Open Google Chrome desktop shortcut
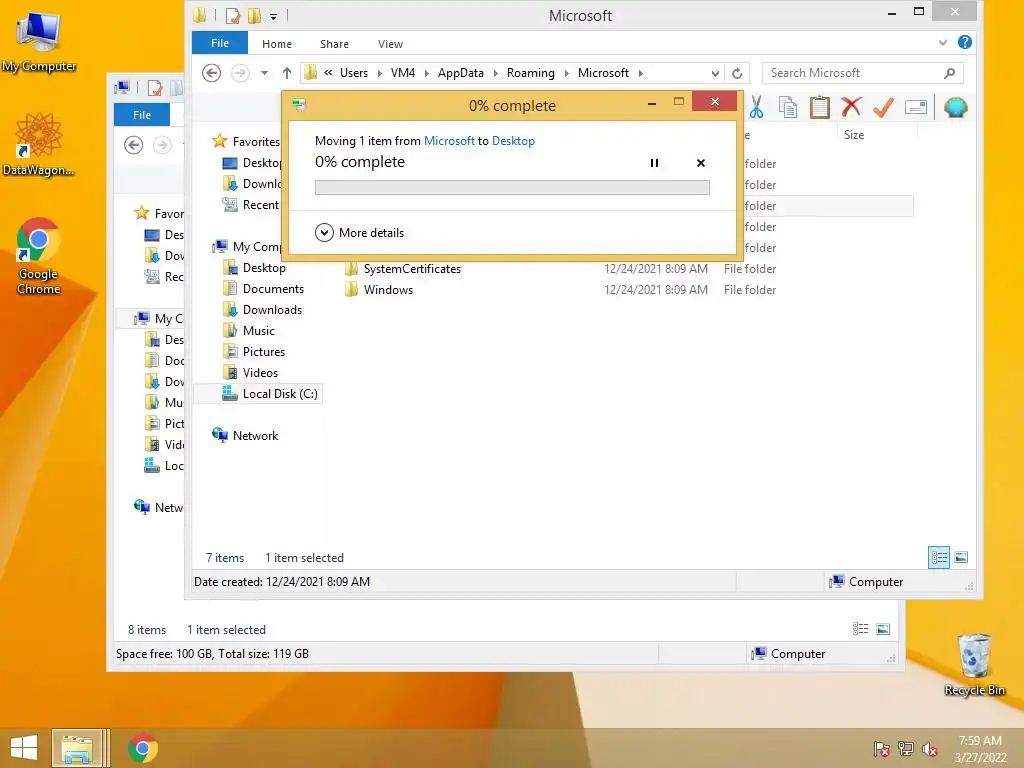Viewport: 1024px width, 768px height. click(39, 256)
